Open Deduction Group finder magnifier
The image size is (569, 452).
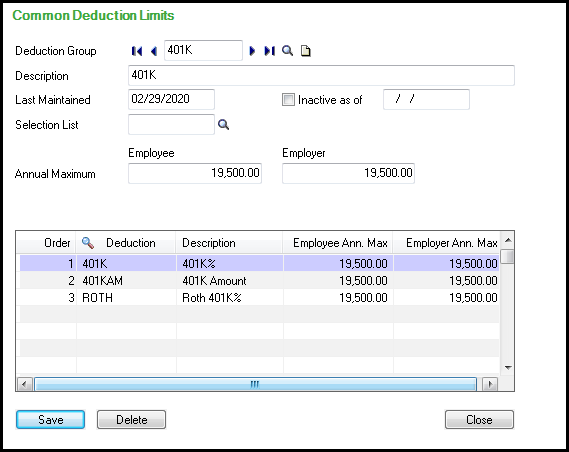pyautogui.click(x=287, y=51)
